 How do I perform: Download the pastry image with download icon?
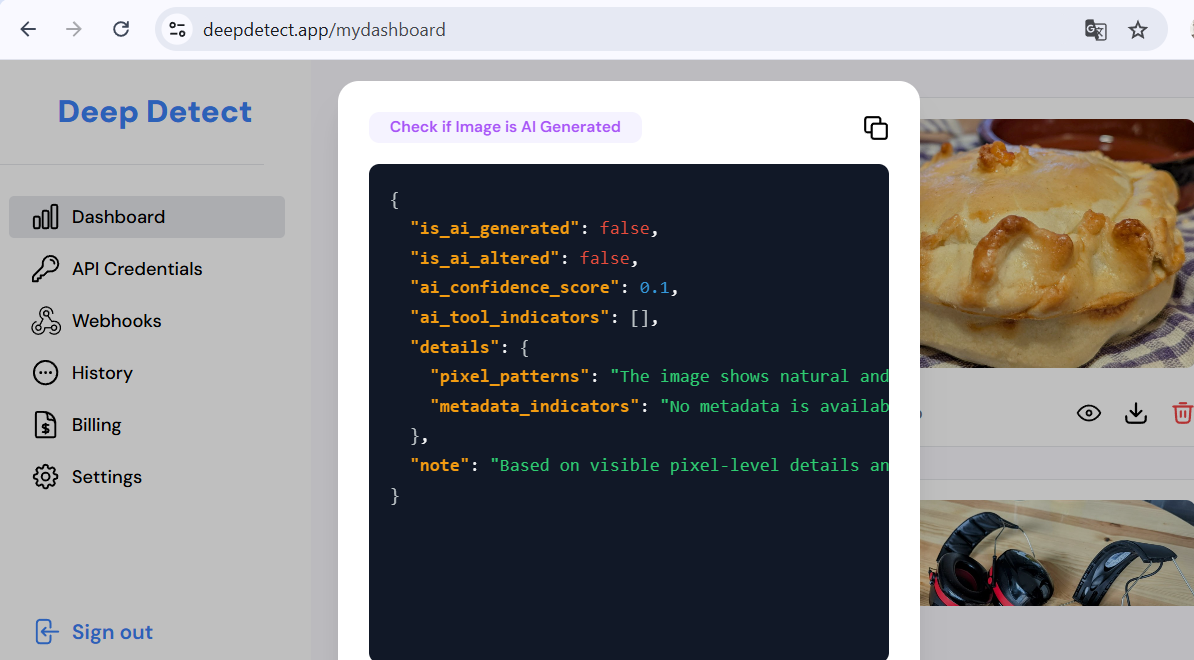[x=1136, y=413]
